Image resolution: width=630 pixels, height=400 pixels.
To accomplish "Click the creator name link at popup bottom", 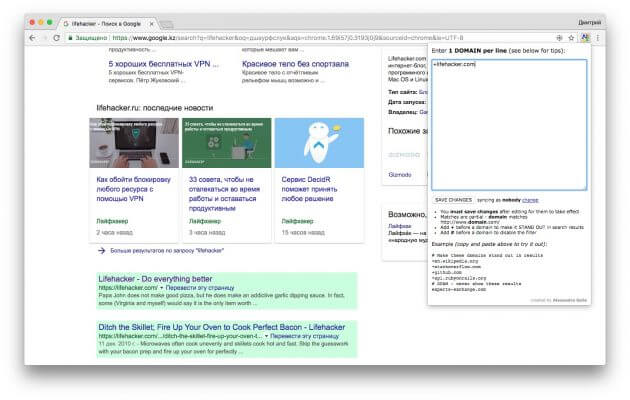I will (569, 300).
